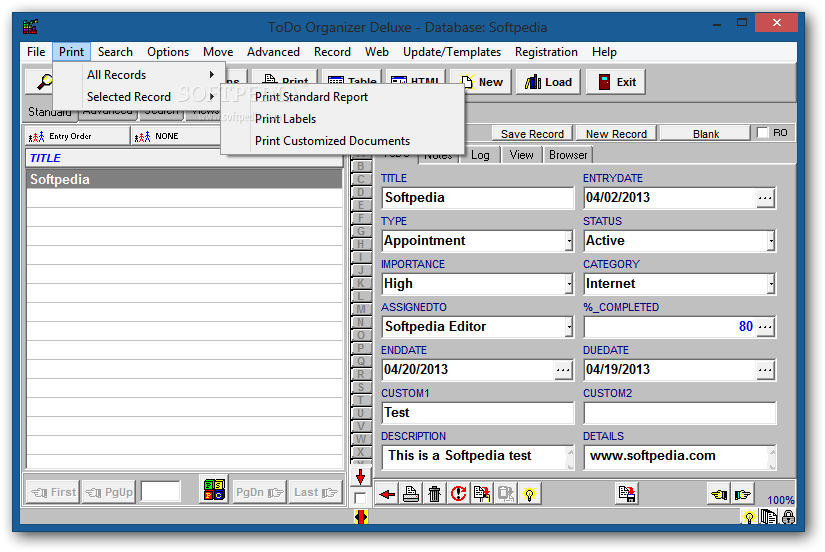Viewport: 825px width, 552px height.
Task: Open the CATEGORY dropdown showing Internet
Action: click(771, 284)
